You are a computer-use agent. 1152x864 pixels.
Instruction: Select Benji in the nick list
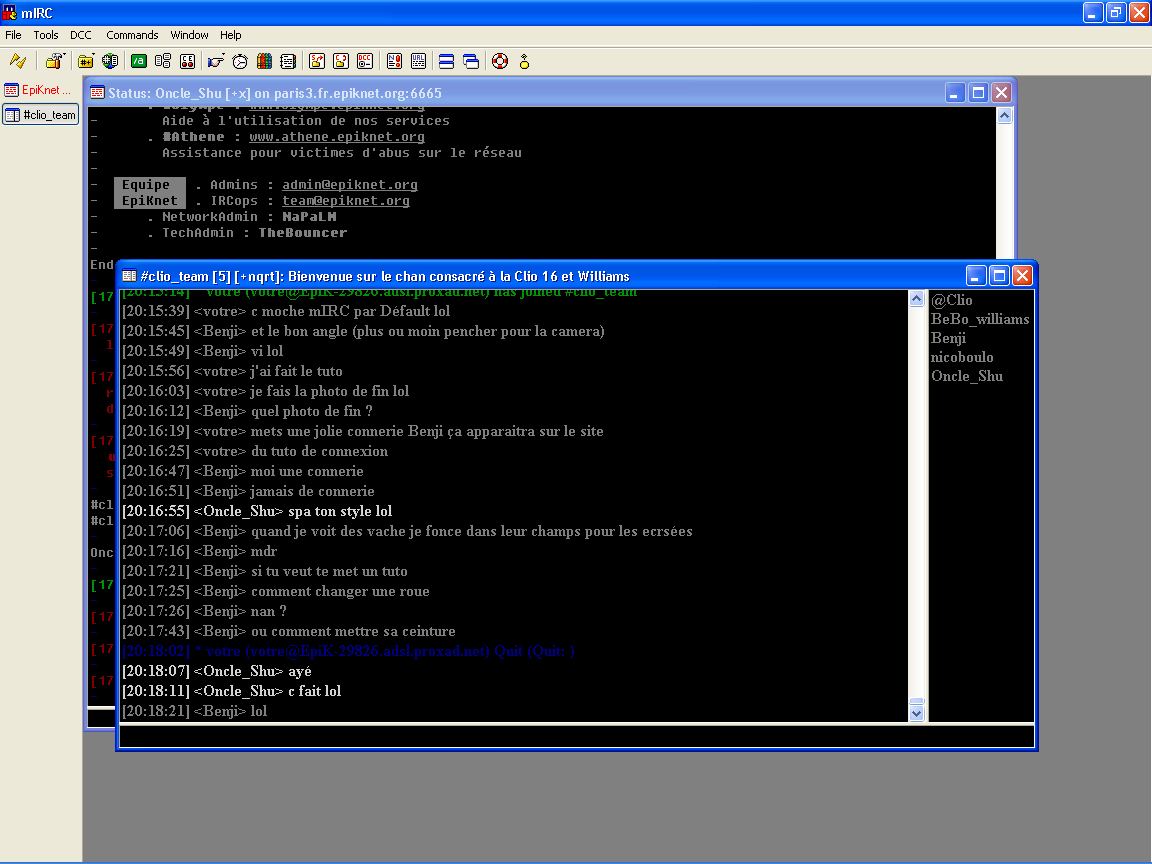(x=948, y=338)
